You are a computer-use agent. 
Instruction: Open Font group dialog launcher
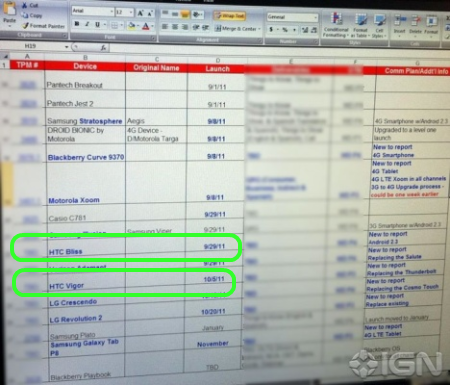[x=153, y=38]
